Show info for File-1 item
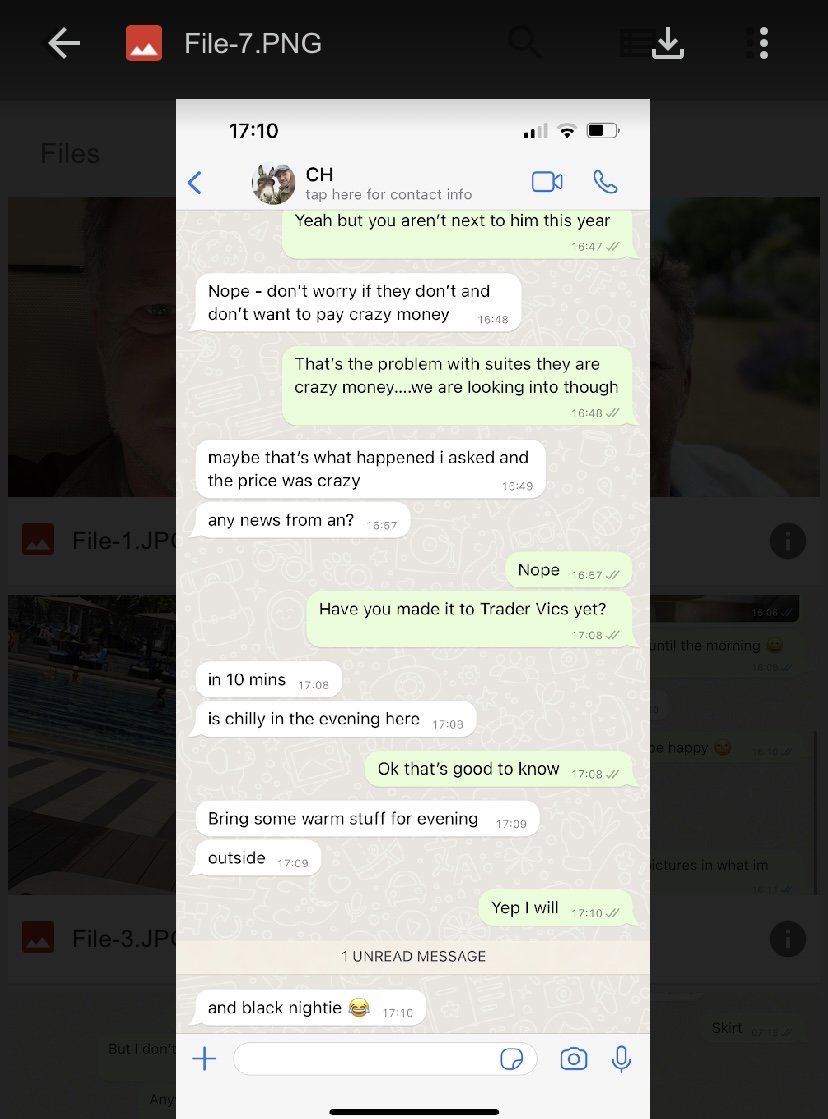This screenshot has height=1119, width=828. pyautogui.click(x=787, y=541)
